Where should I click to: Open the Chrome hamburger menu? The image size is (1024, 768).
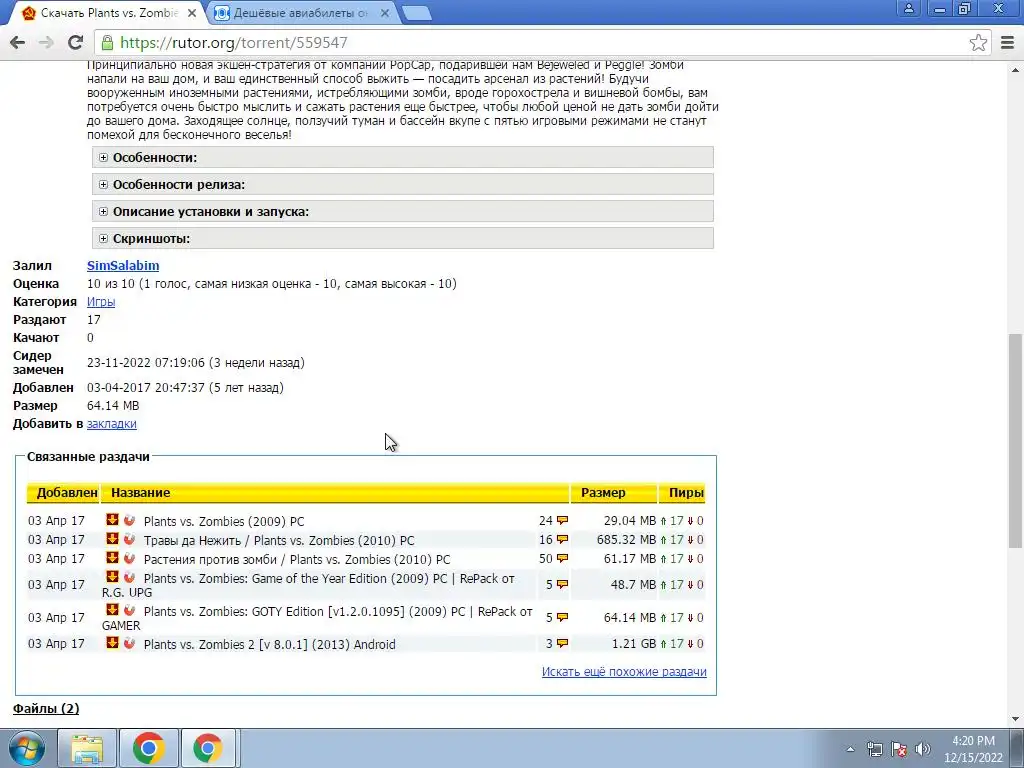[x=1008, y=42]
